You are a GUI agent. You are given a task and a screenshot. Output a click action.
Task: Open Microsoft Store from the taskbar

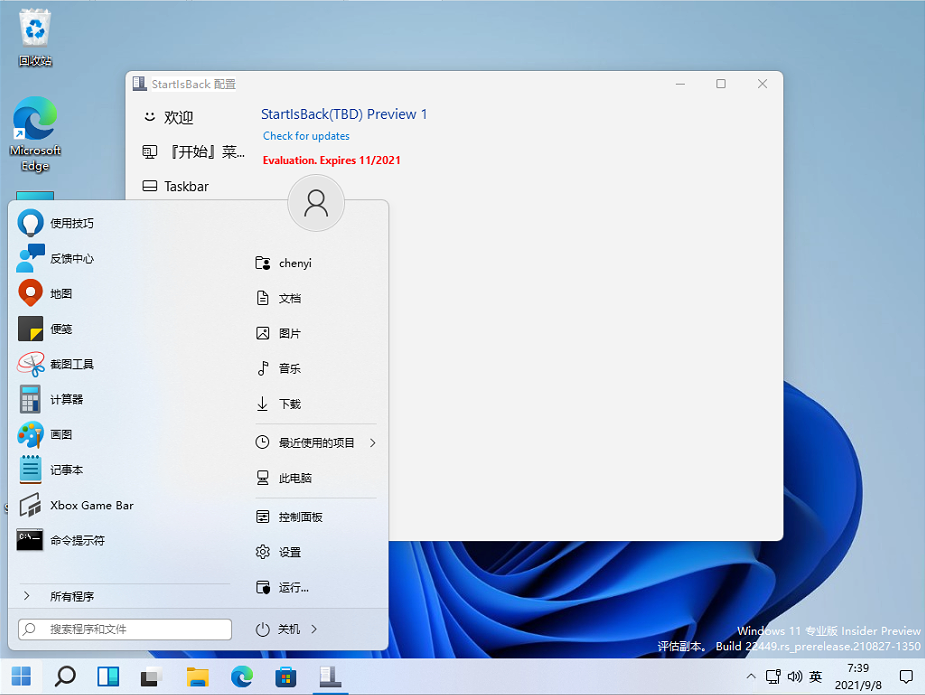(286, 676)
